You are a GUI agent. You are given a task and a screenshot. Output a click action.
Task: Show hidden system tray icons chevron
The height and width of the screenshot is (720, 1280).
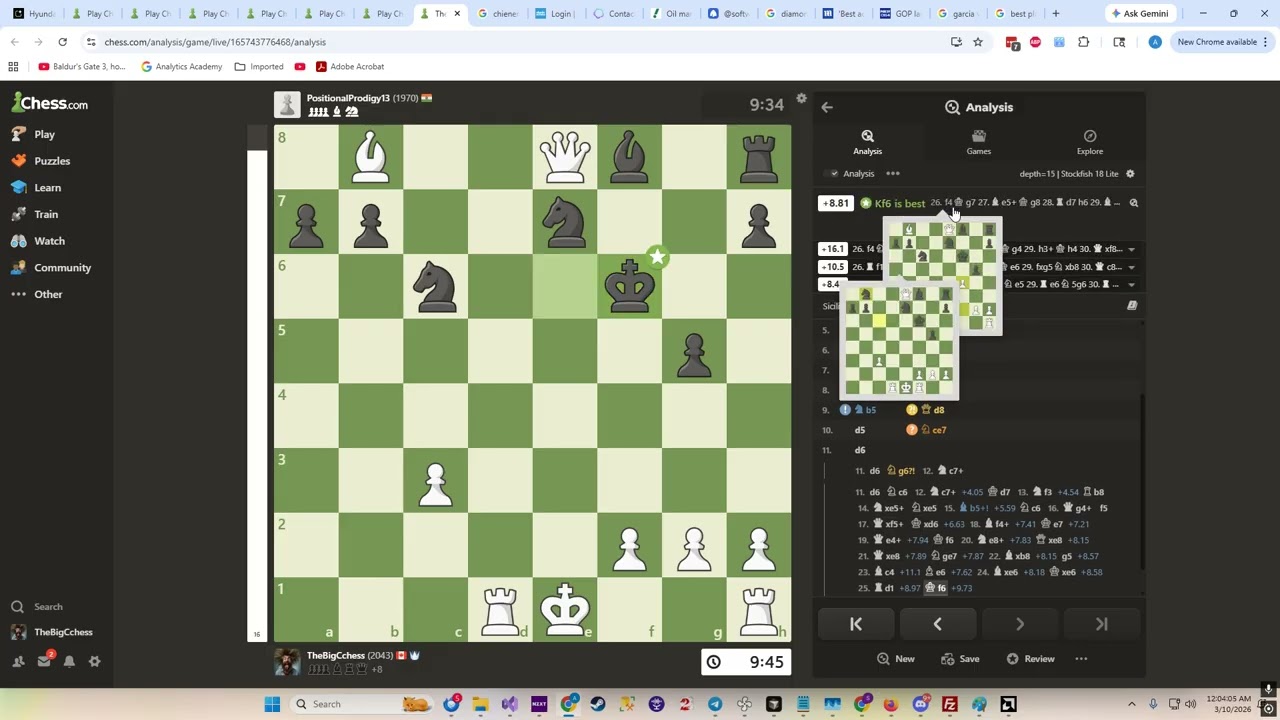pyautogui.click(x=1132, y=704)
